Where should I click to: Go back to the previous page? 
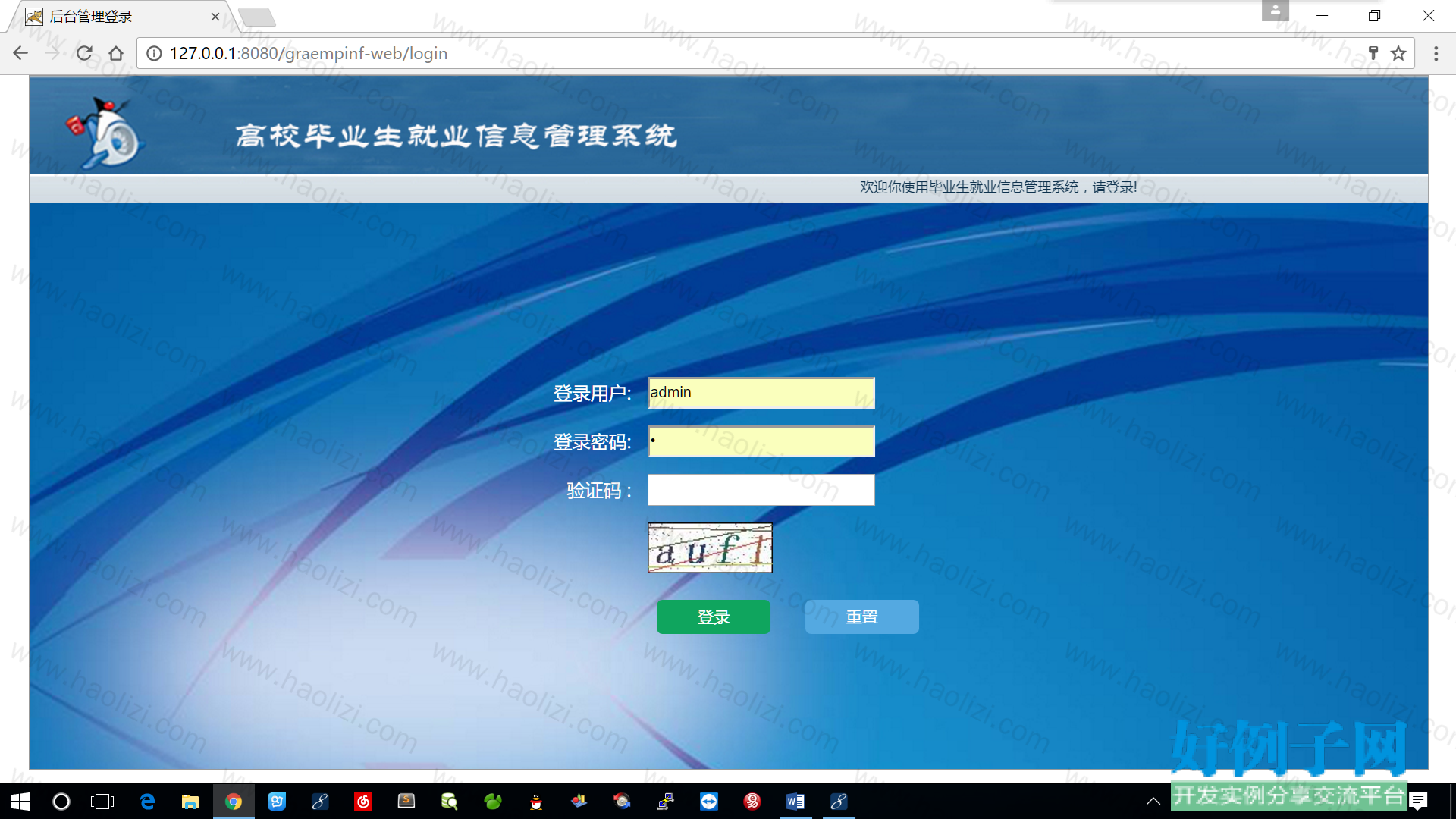[x=20, y=53]
